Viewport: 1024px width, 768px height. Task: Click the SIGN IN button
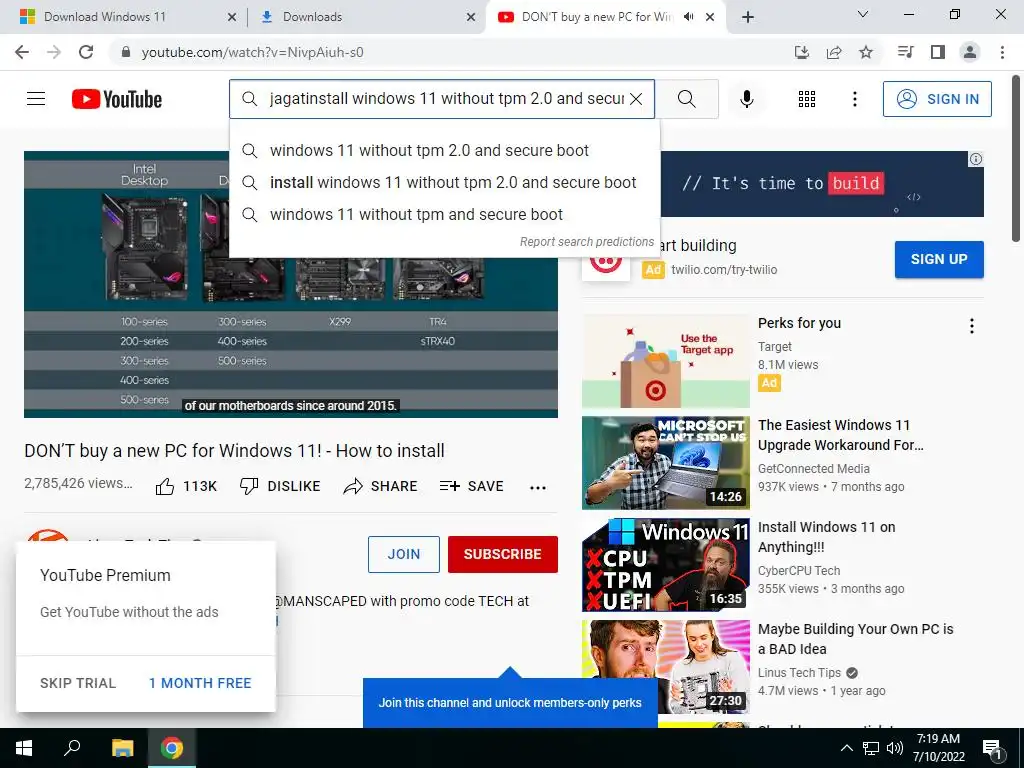(x=937, y=99)
